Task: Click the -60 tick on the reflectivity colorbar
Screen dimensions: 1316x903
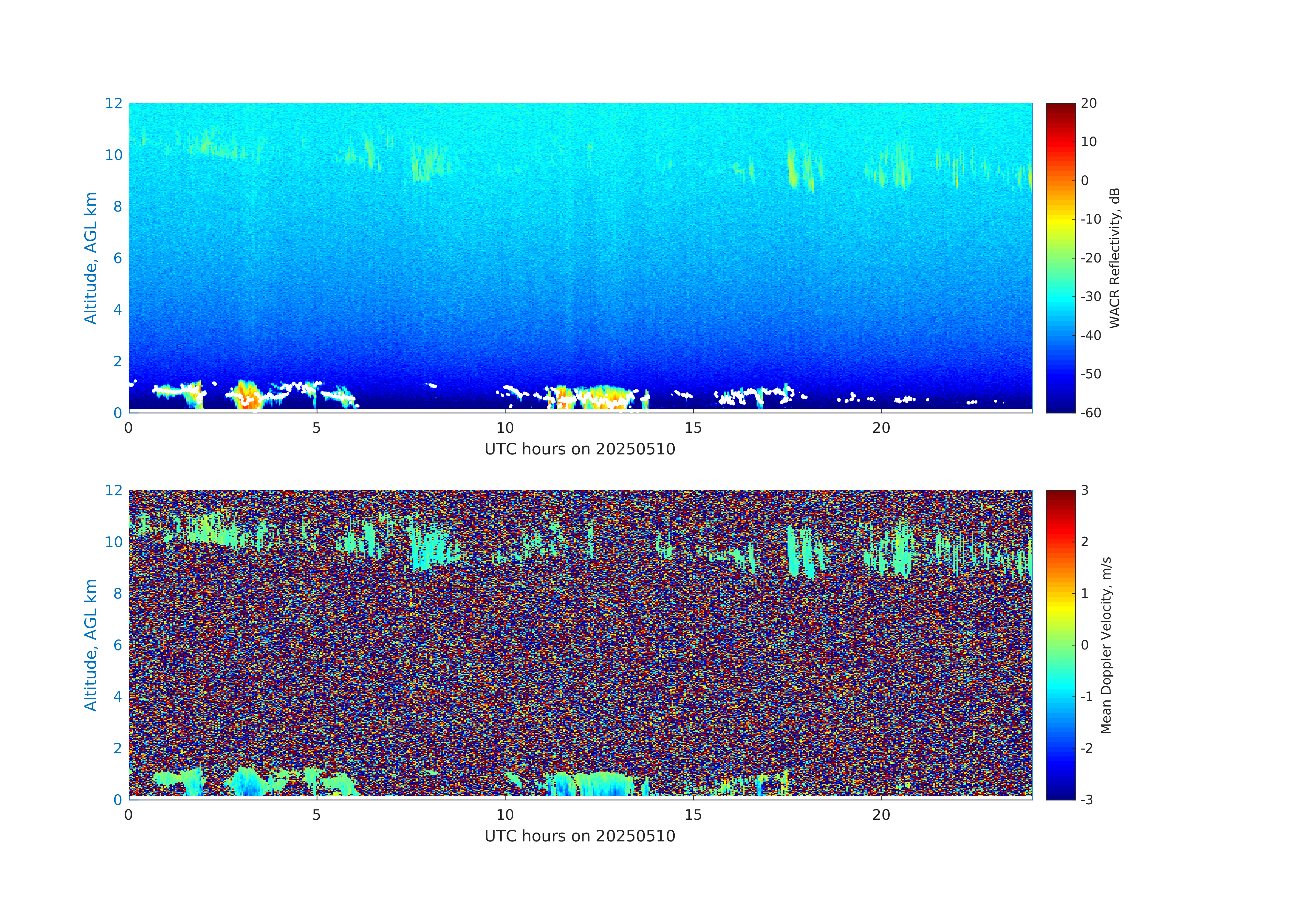Action: click(1091, 413)
